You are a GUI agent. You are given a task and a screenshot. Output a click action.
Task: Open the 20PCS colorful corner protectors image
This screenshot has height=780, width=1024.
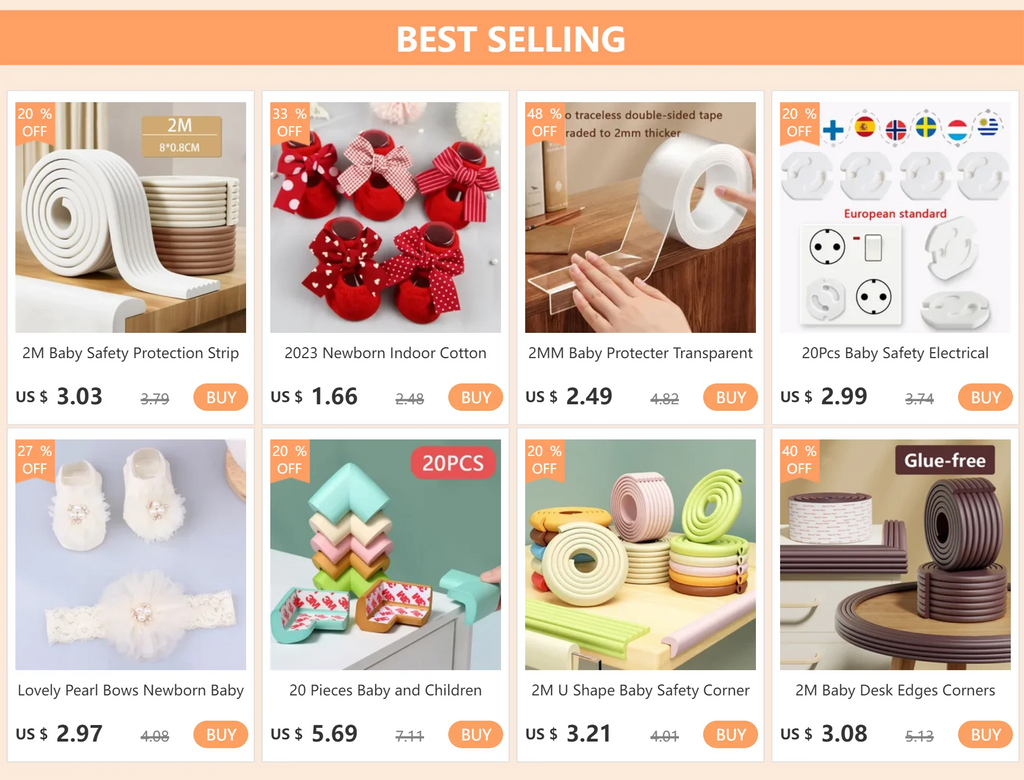[x=385, y=554]
